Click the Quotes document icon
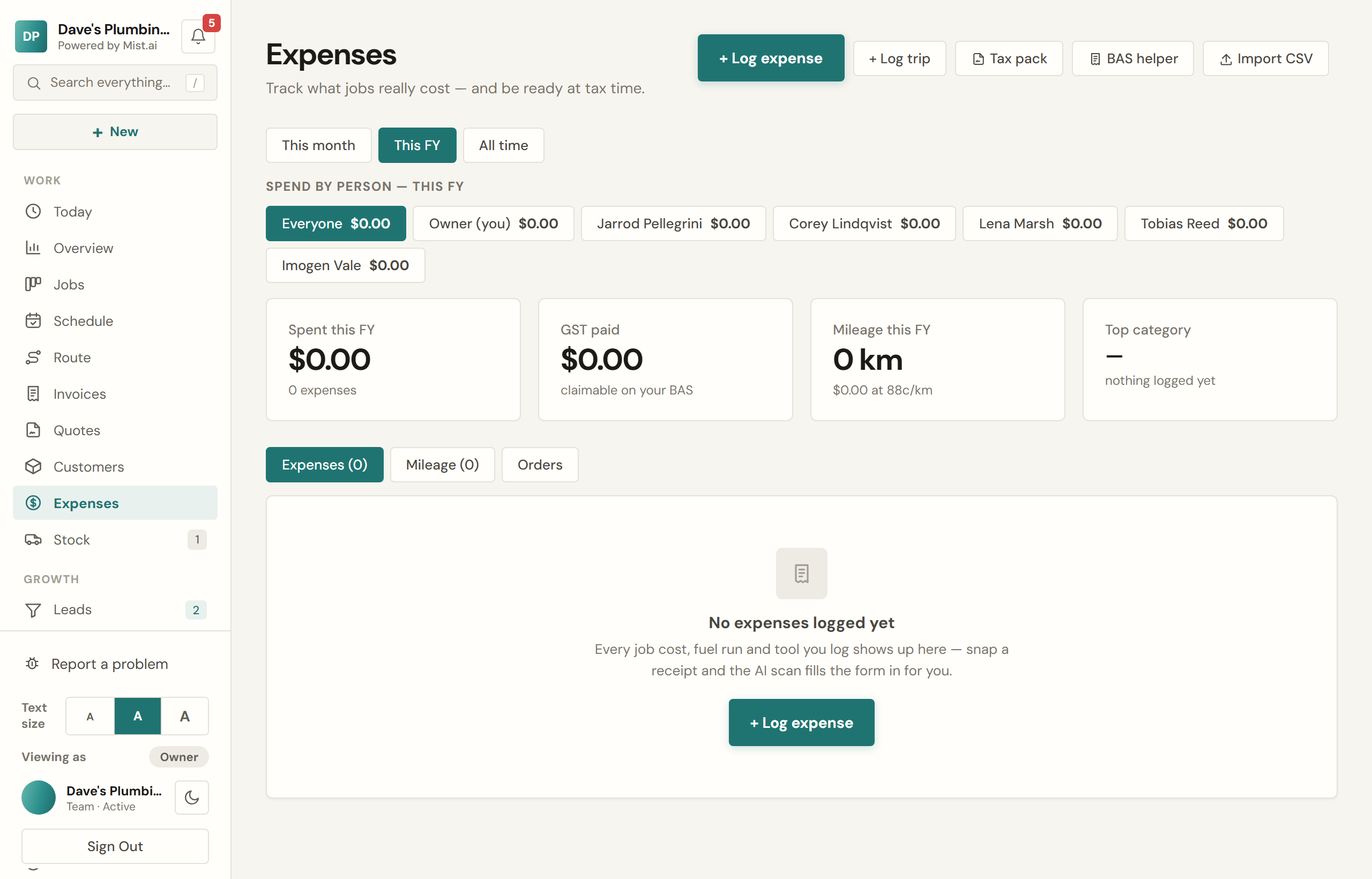1372x879 pixels. tap(33, 430)
